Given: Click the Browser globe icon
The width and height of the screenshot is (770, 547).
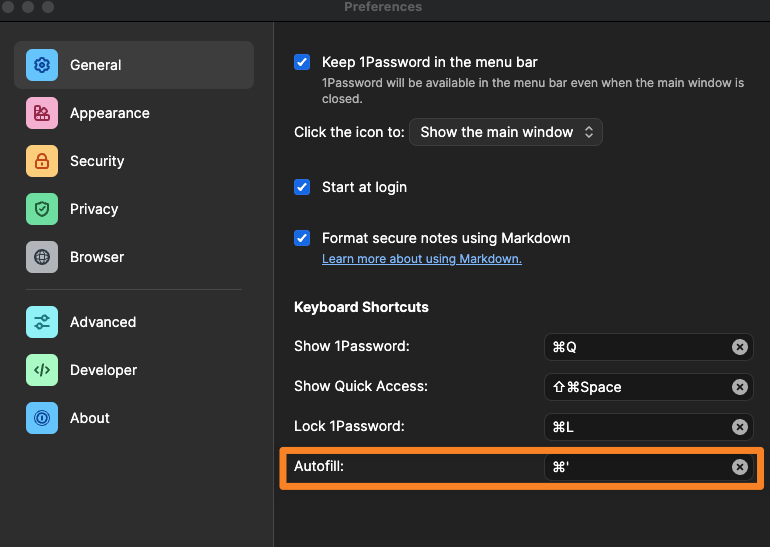Looking at the screenshot, I should [x=42, y=257].
